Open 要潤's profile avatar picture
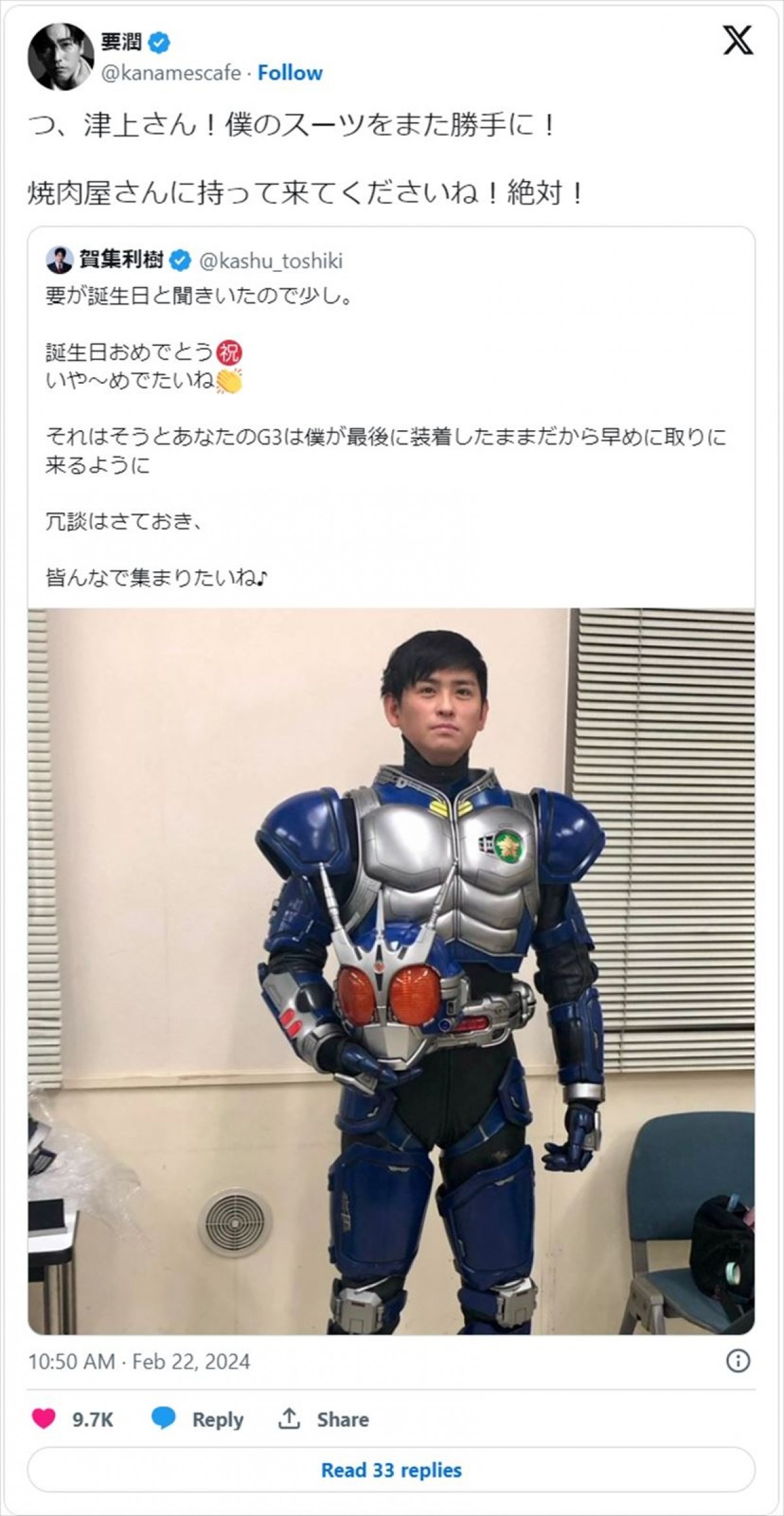Viewport: 784px width, 1516px height. pos(60,57)
